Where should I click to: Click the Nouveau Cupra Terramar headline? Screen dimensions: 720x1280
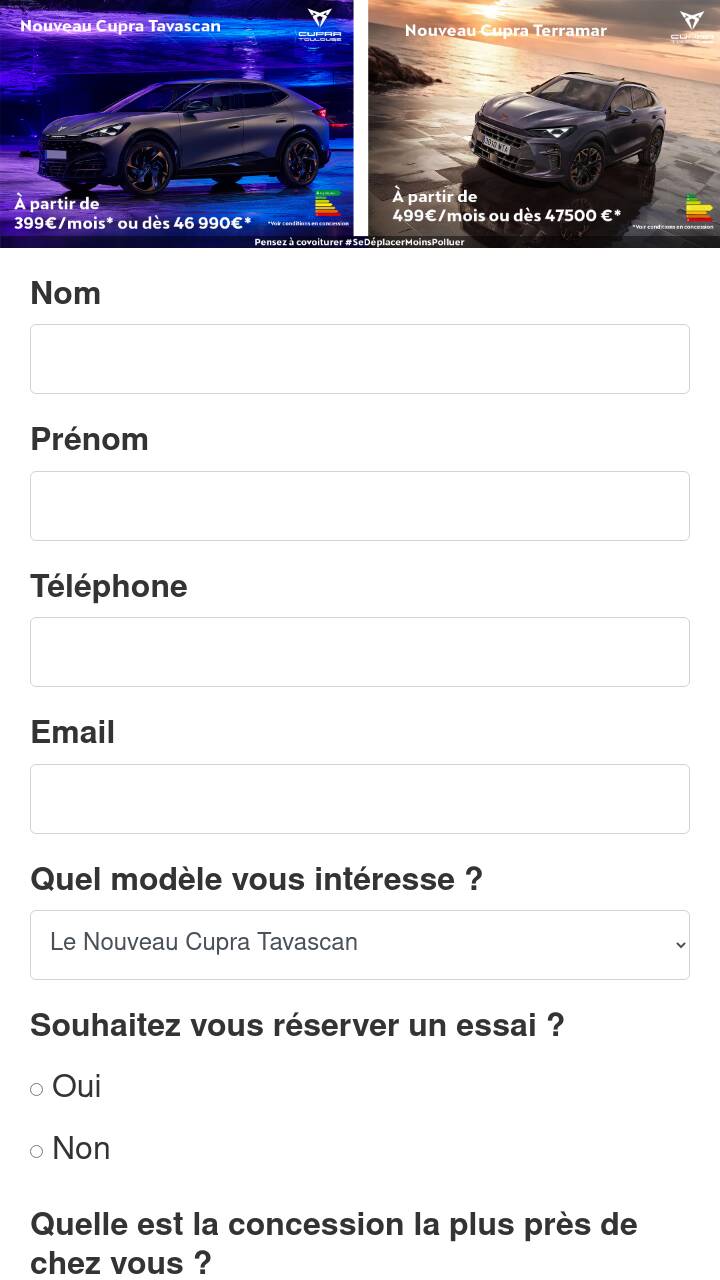pyautogui.click(x=505, y=31)
